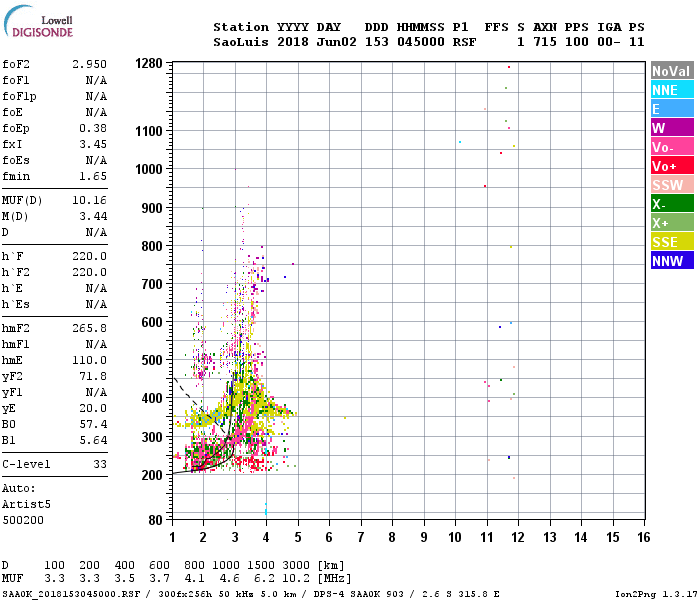Select the NNE cyan legend swatch

pyautogui.click(x=672, y=90)
